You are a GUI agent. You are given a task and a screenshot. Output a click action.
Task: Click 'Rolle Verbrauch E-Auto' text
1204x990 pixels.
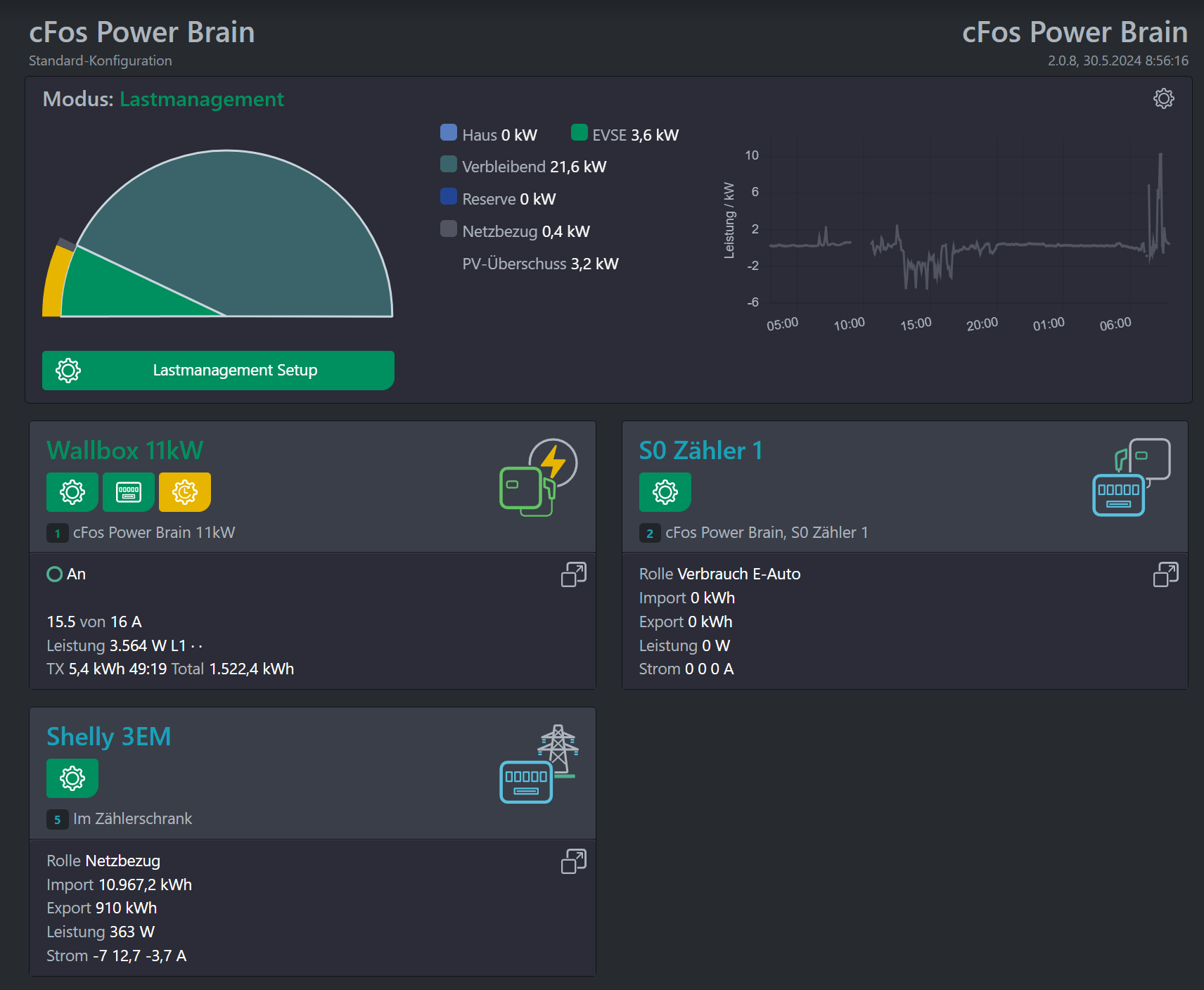pos(719,574)
